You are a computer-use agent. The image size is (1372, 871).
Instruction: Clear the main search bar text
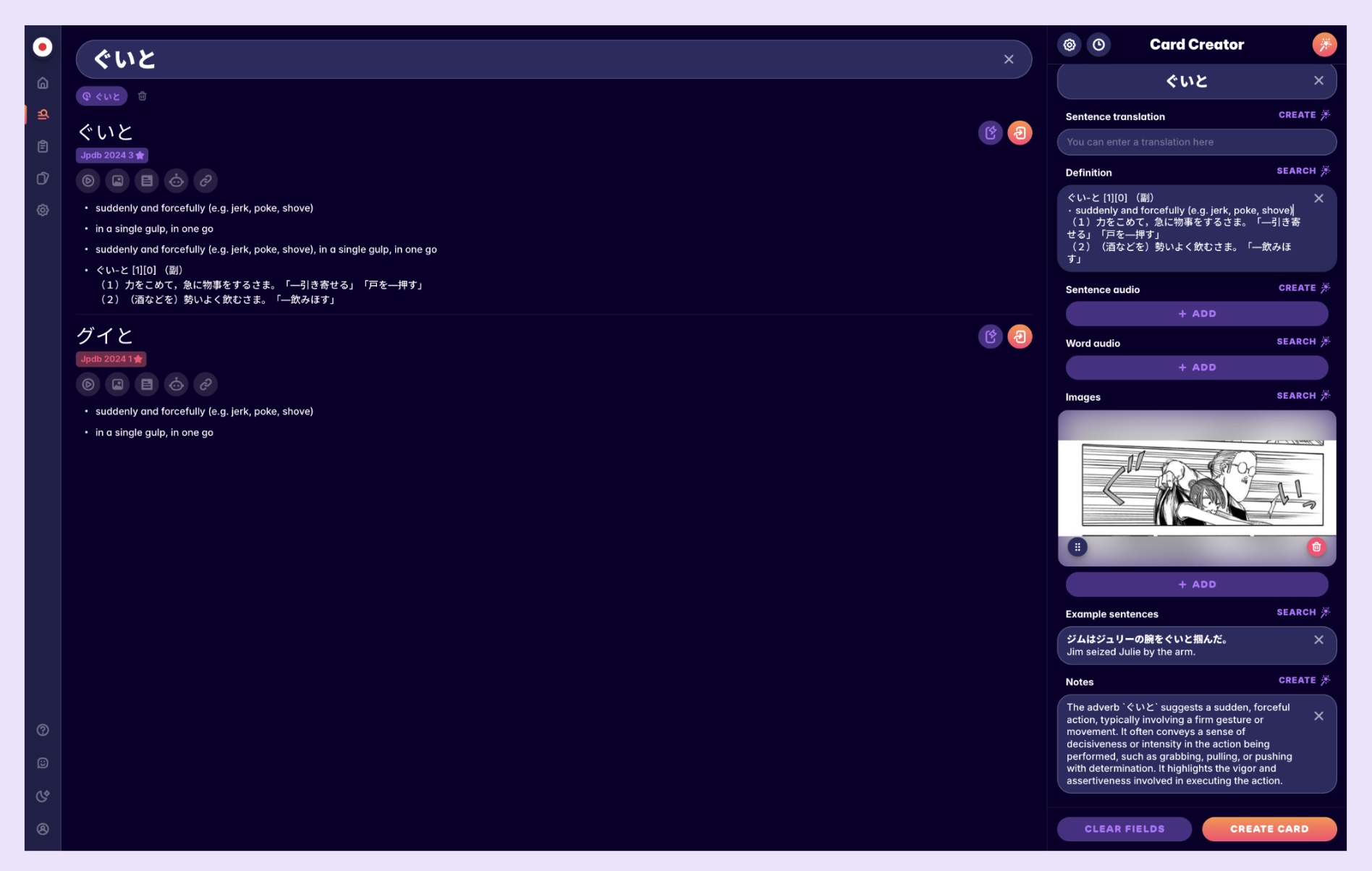point(1008,59)
